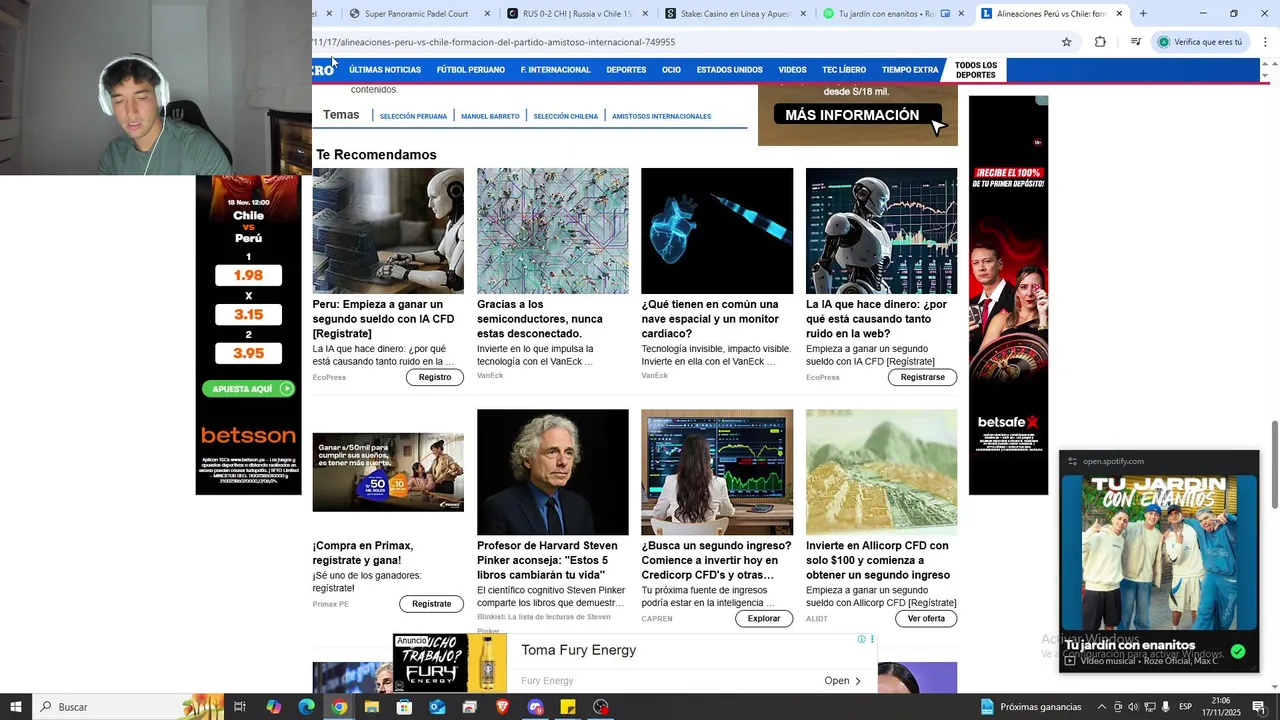
Task: Open Chrome media control icon
Action: point(1136,42)
